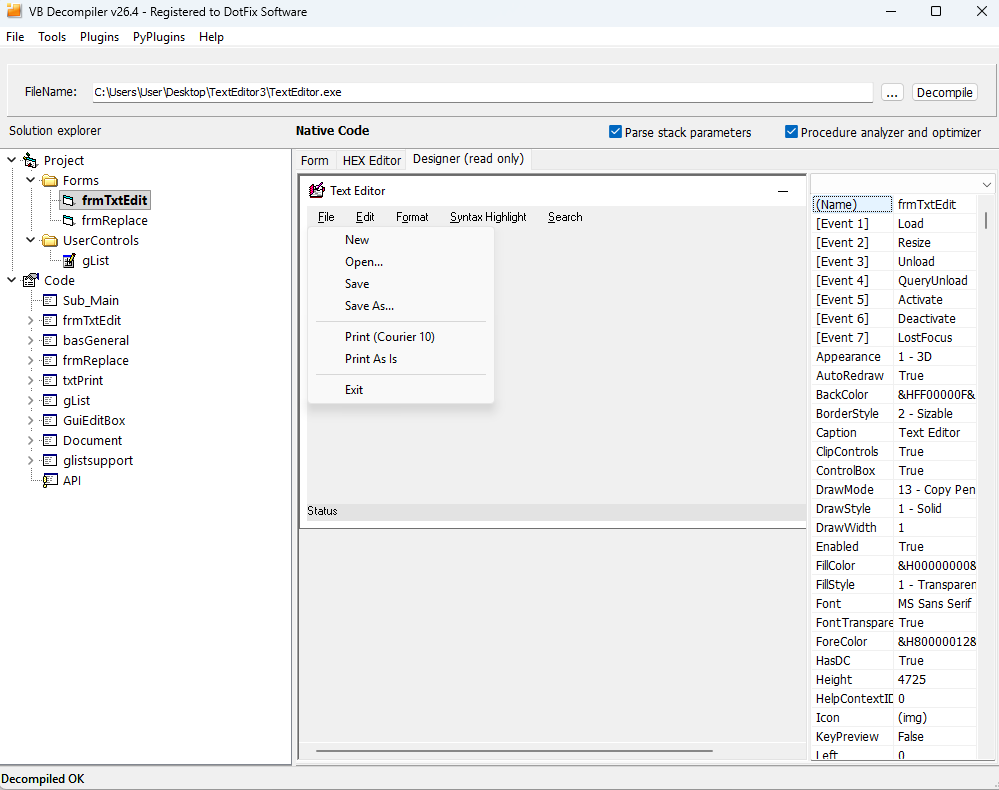Screen dimensions: 999x790
Task: Click the Document module icon
Action: pos(50,440)
